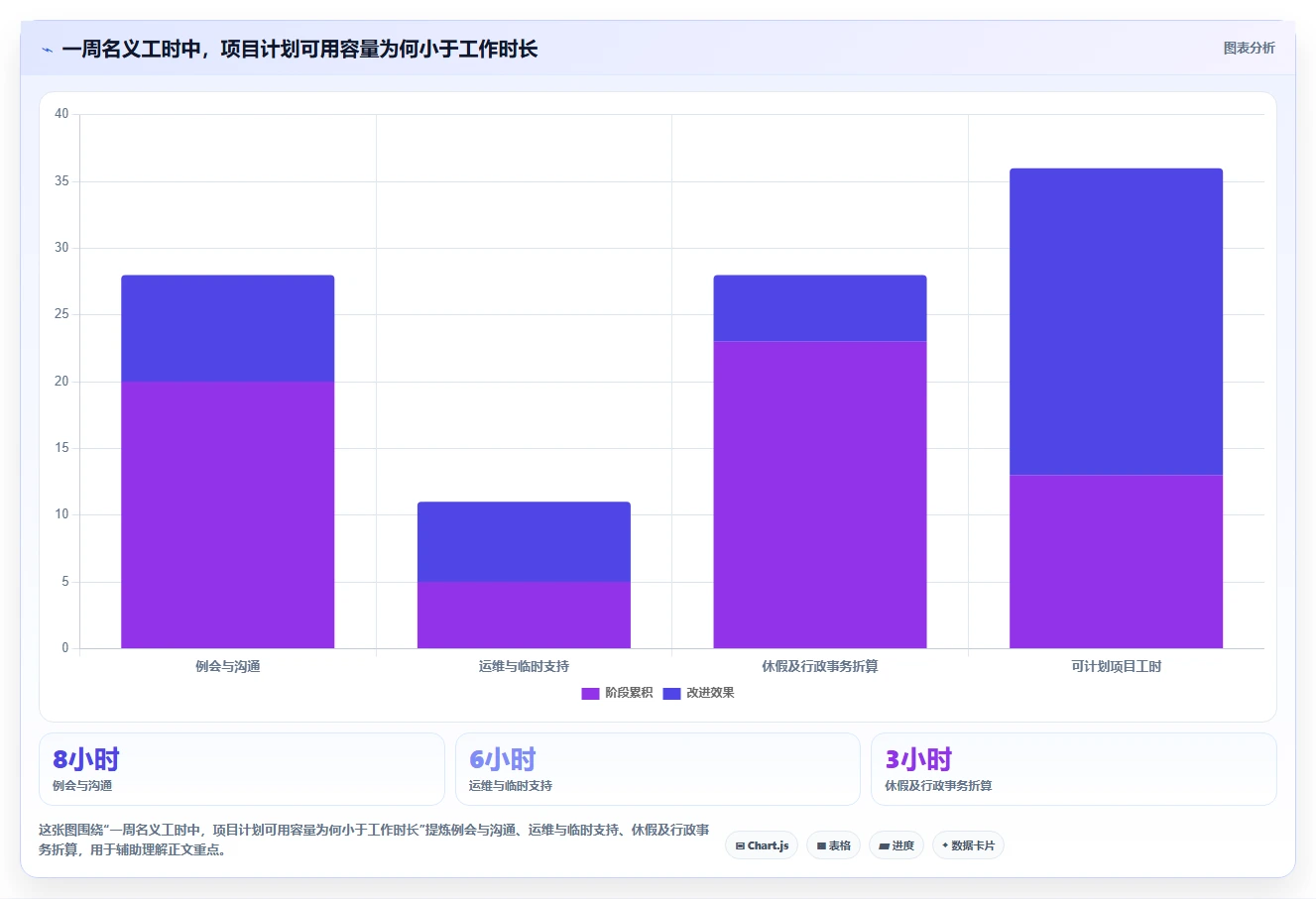The image size is (1316, 899).
Task: Click the y-axis value 40
Action: coord(61,114)
